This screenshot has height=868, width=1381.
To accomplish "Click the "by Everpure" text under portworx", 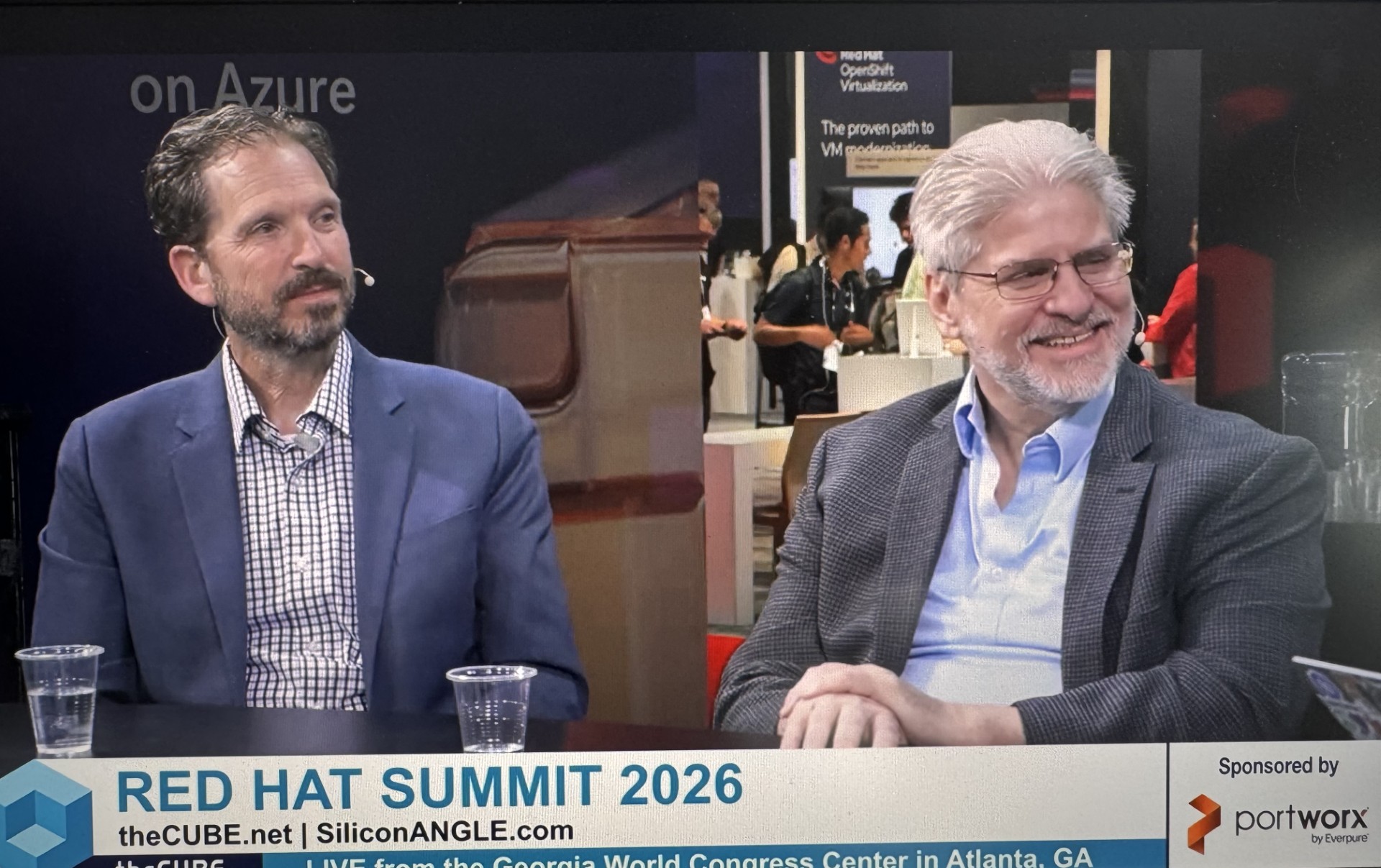I will point(1339,839).
